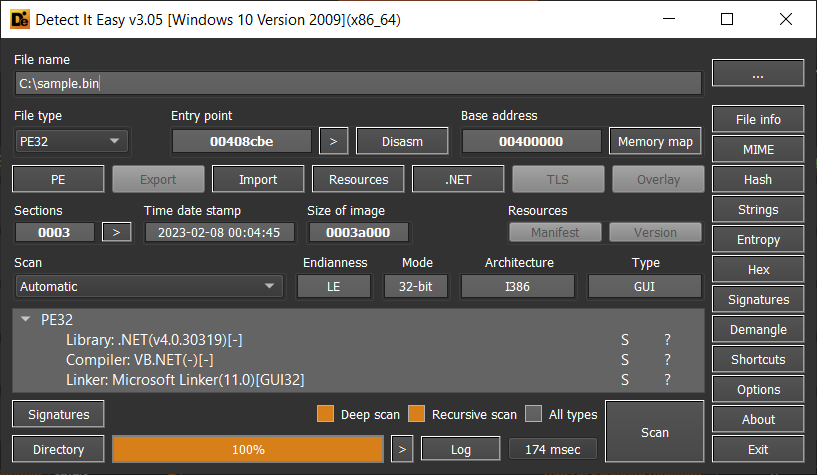Click the disabled Export button
This screenshot has width=817, height=475.
[x=158, y=180]
